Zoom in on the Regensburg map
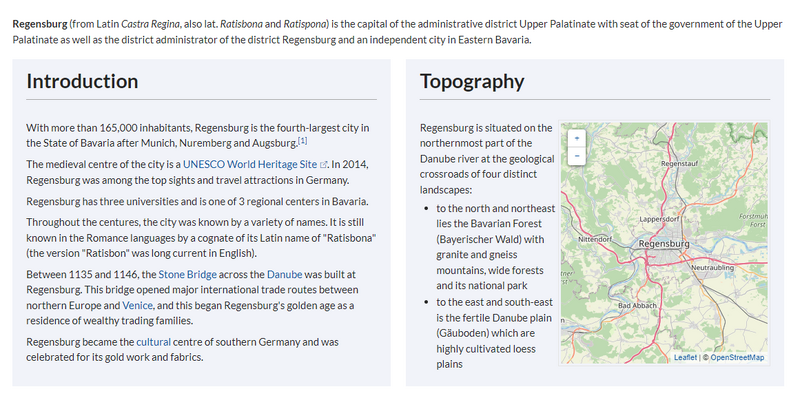This screenshot has height=400, width=800. point(576,139)
